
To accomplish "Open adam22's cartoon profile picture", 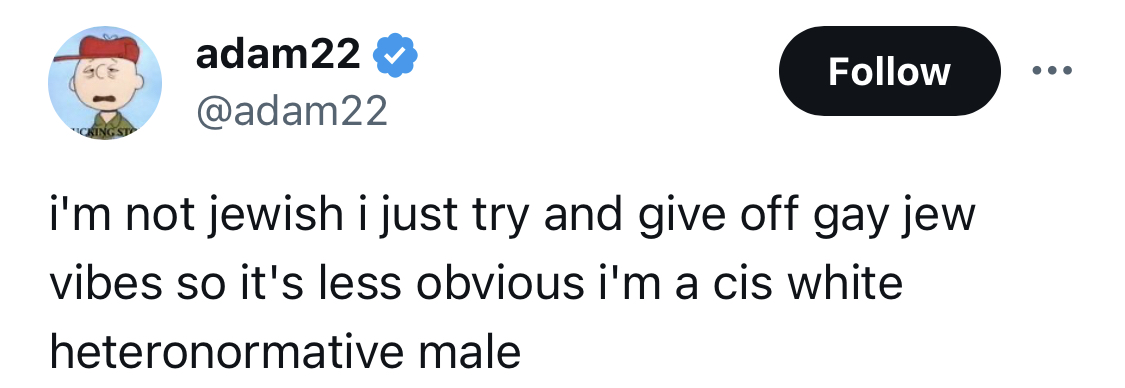I will [105, 83].
